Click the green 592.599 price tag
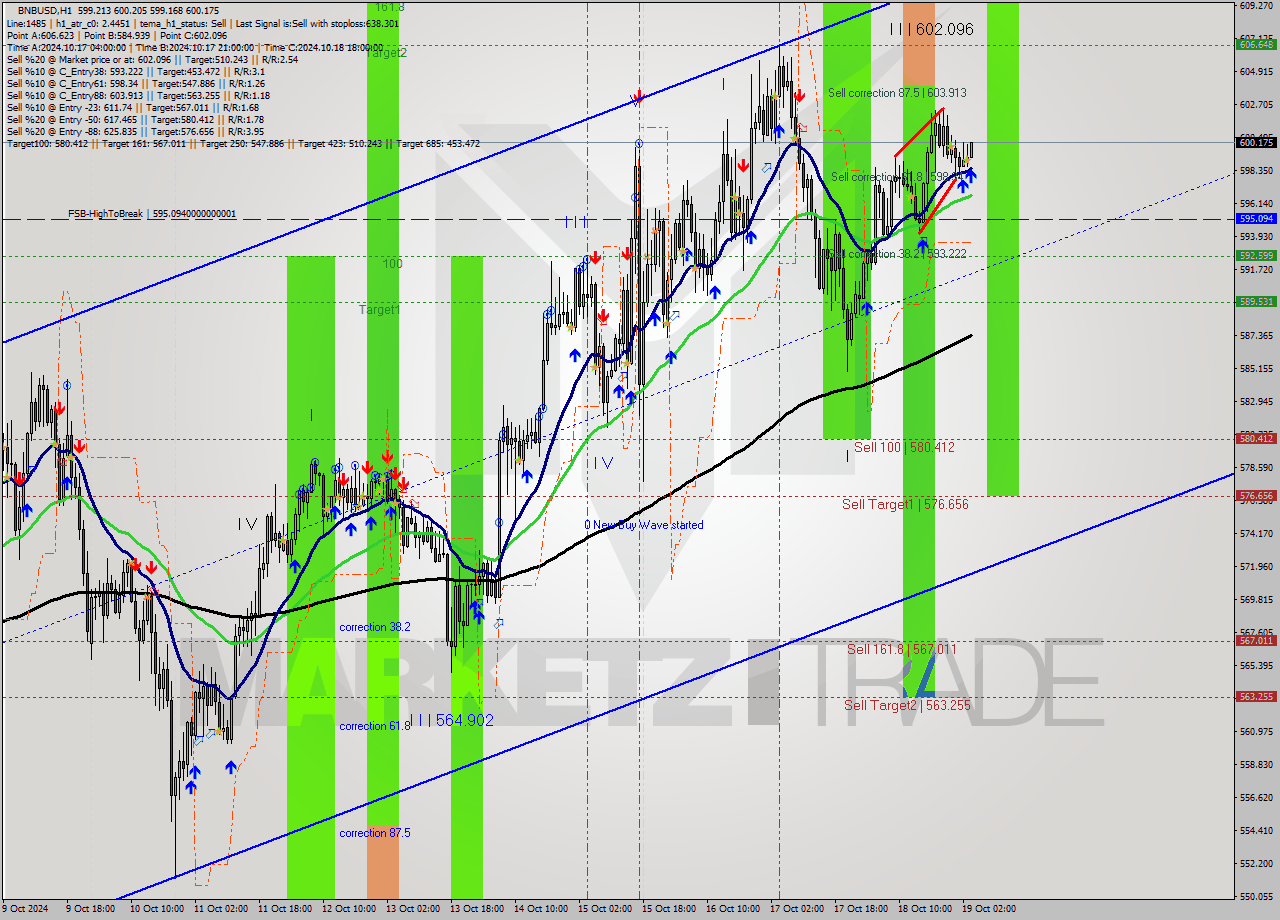 tap(1256, 256)
